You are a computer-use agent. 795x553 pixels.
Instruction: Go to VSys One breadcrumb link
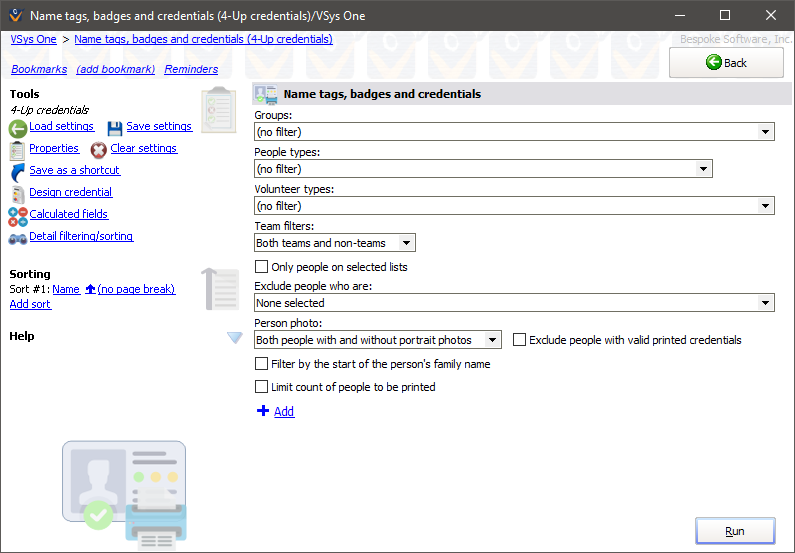point(33,39)
